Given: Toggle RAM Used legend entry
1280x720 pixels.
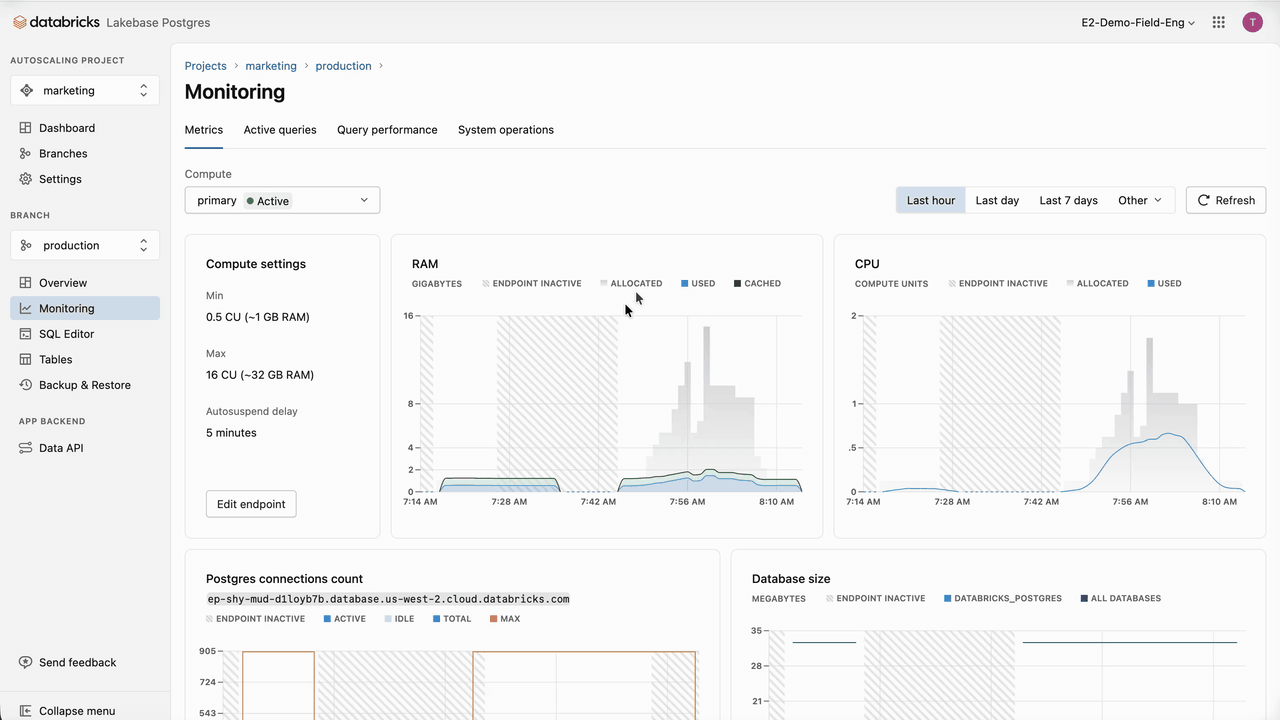Looking at the screenshot, I should coord(698,283).
